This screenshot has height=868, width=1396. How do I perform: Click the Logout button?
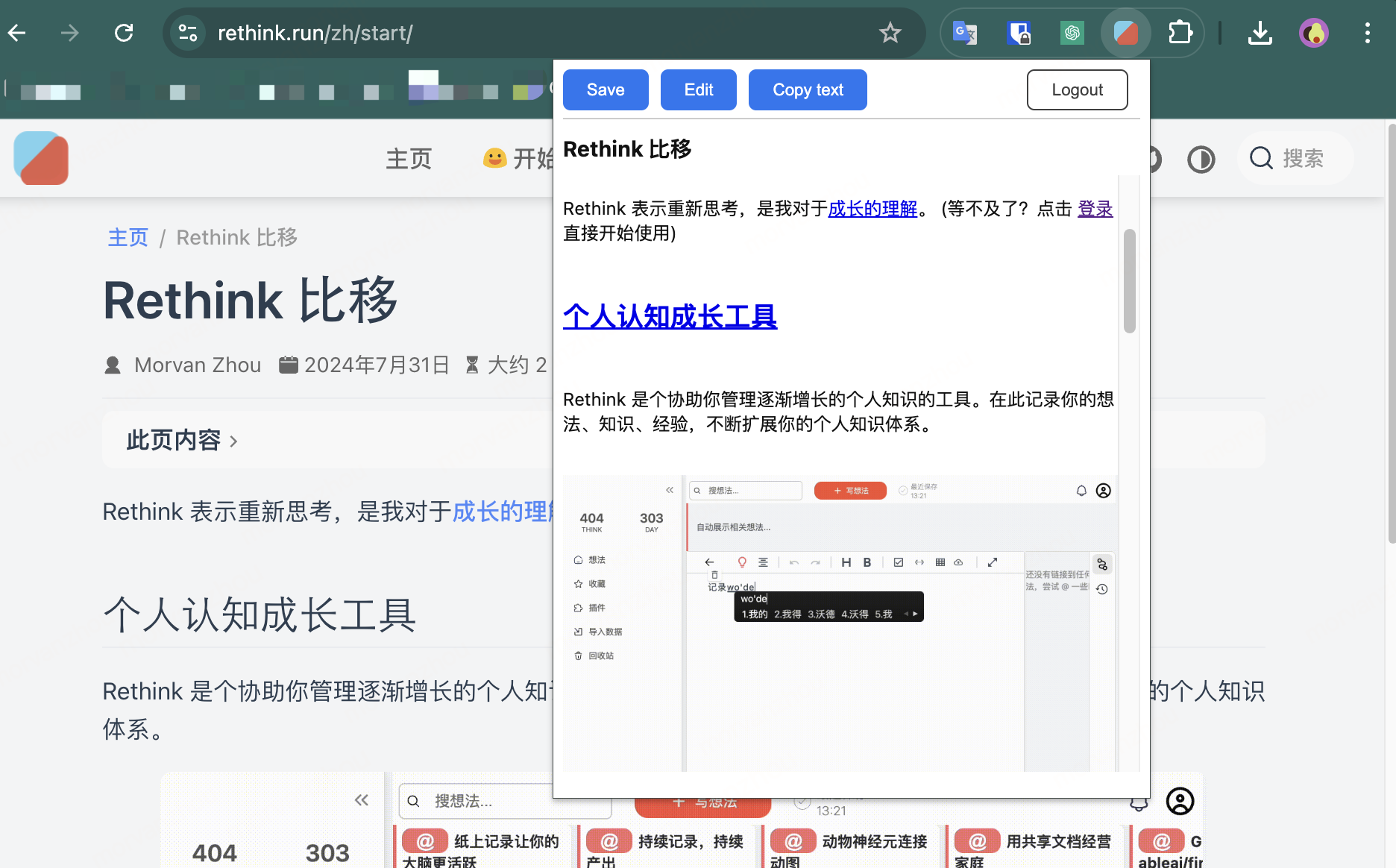pyautogui.click(x=1078, y=89)
